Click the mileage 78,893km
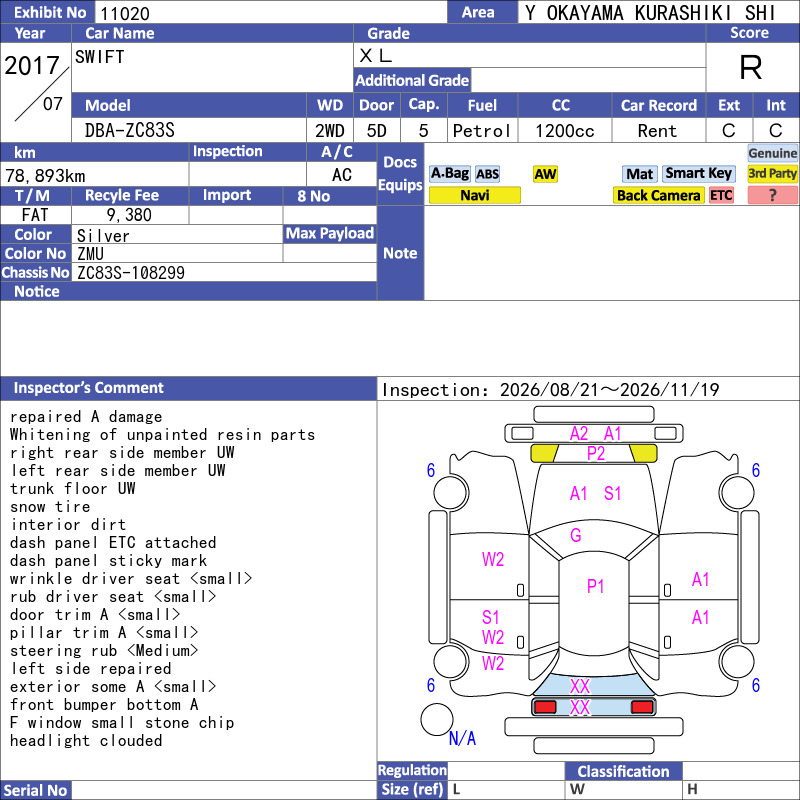Image resolution: width=800 pixels, height=800 pixels. (x=45, y=176)
